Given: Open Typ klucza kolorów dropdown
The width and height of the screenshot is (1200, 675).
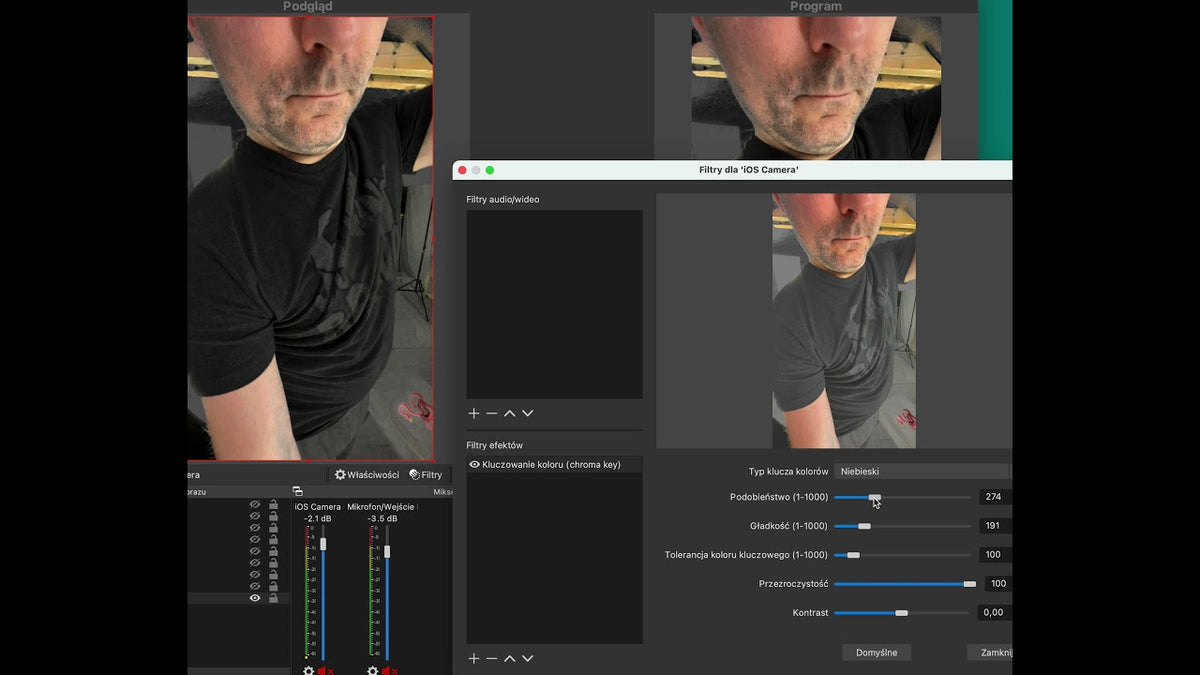Looking at the screenshot, I should (922, 471).
